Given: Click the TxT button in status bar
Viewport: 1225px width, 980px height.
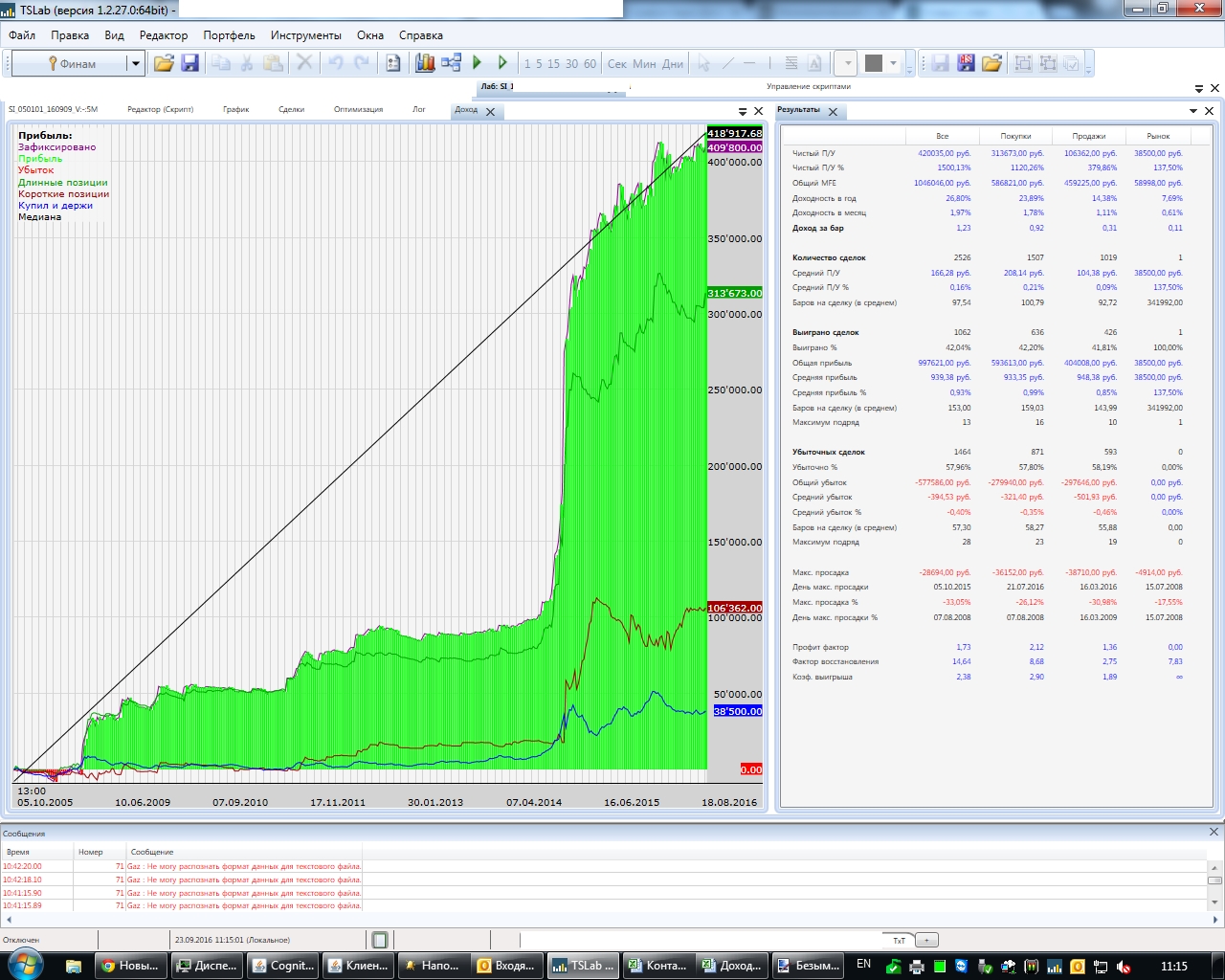Looking at the screenshot, I should (899, 940).
